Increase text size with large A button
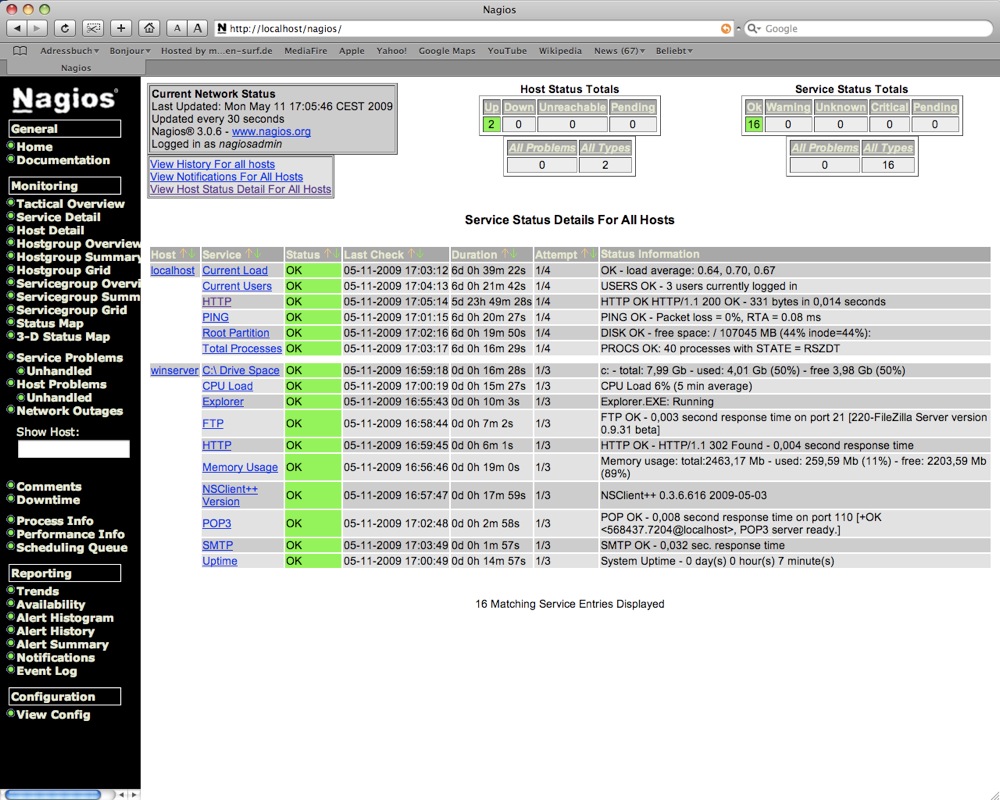The image size is (1000, 800). point(198,28)
